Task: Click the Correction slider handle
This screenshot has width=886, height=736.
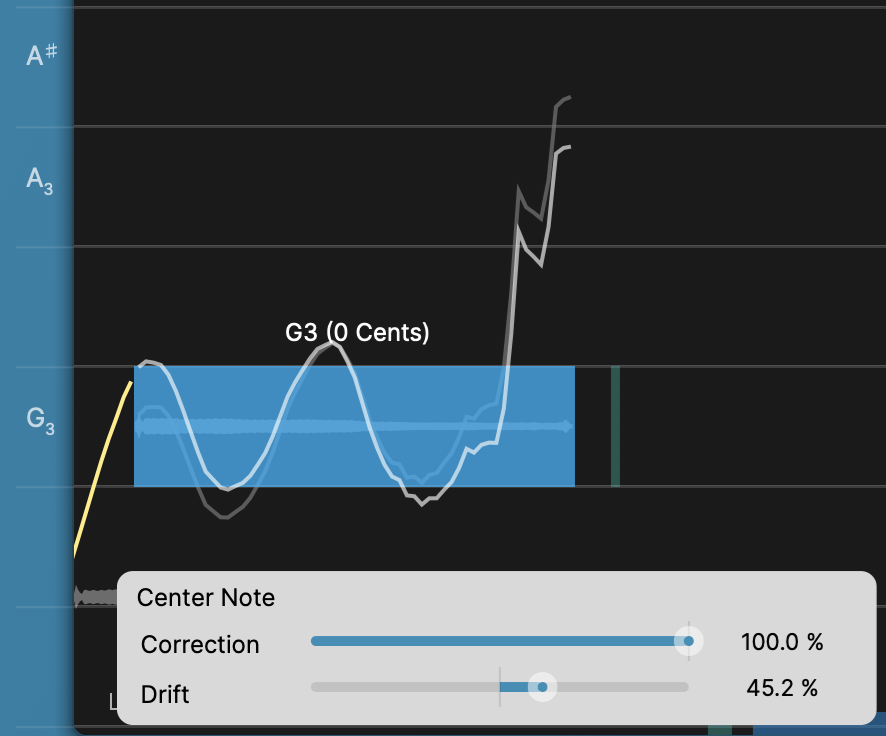Action: click(x=688, y=641)
